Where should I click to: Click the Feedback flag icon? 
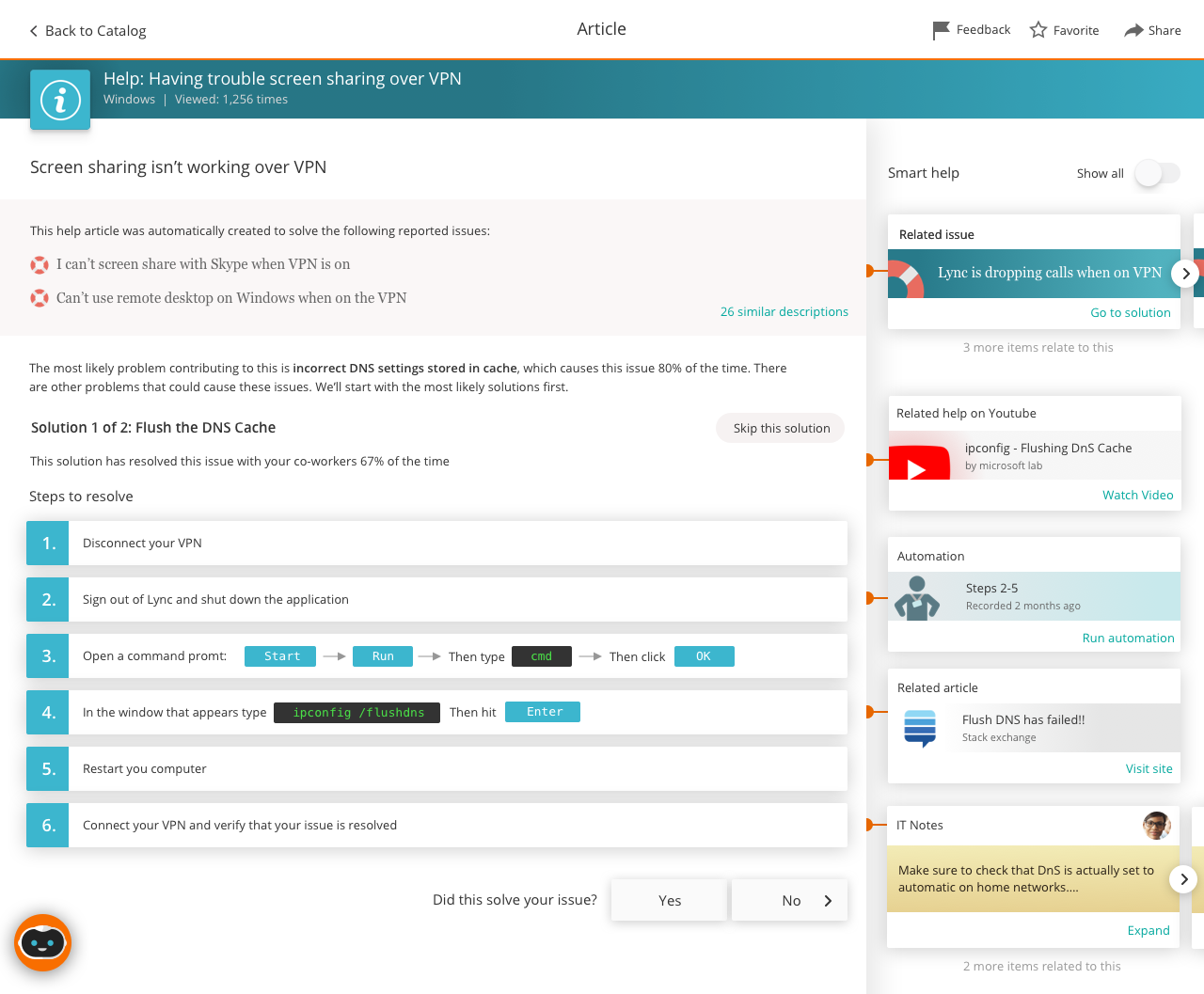pos(941,30)
